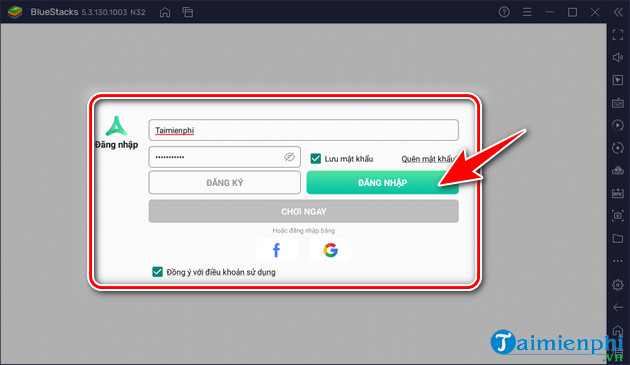Toggle password visibility eye icon
630x365 pixels.
pos(289,157)
